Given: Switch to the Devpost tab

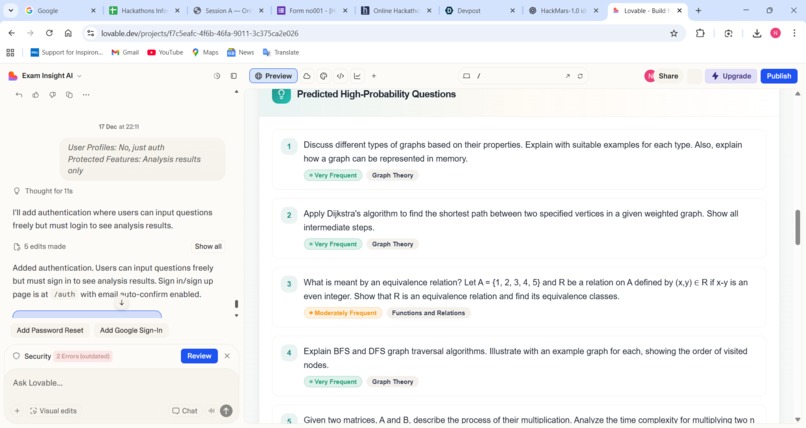Looking at the screenshot, I should click(x=479, y=10).
